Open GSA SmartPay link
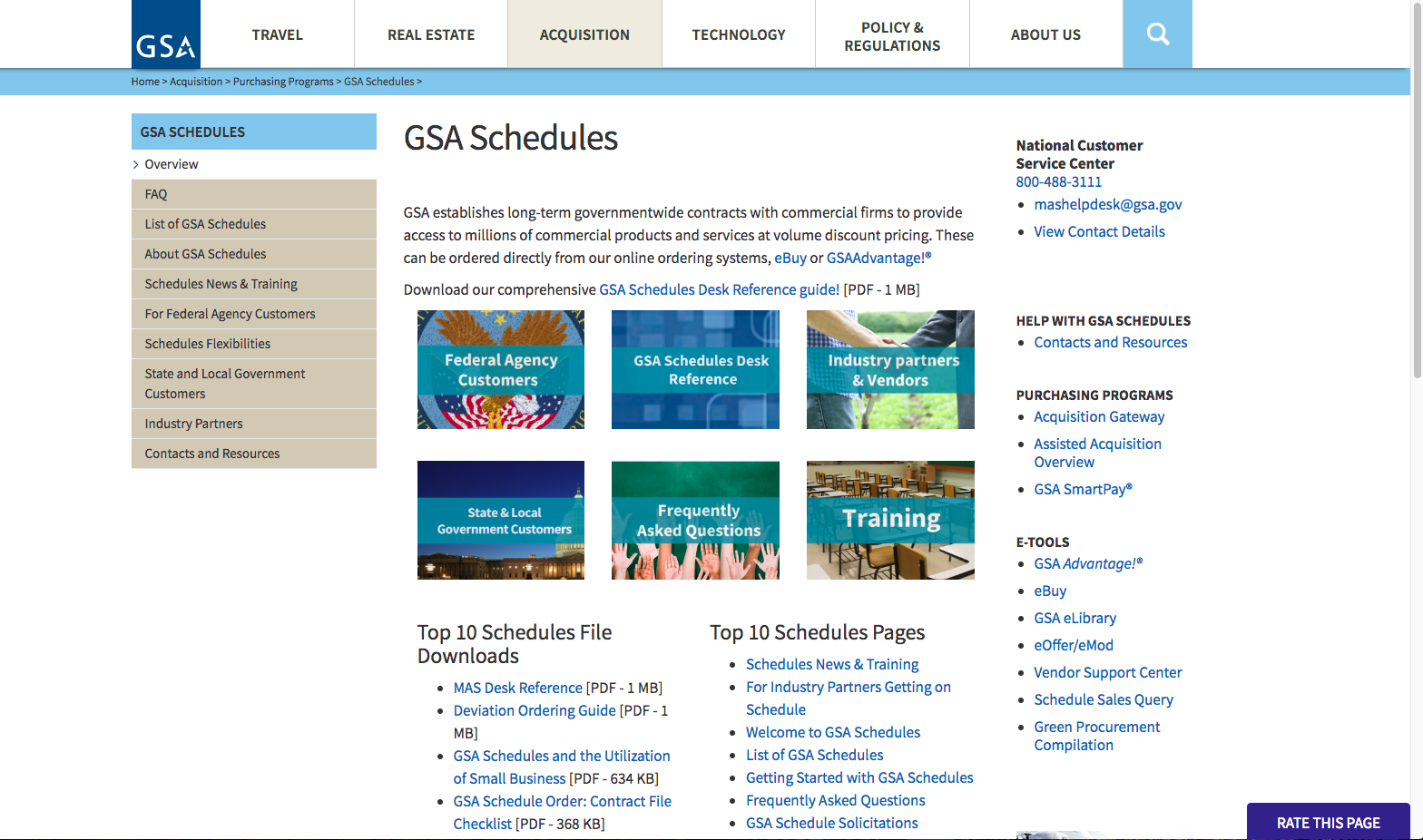Viewport: 1423px width, 840px height. (x=1084, y=490)
